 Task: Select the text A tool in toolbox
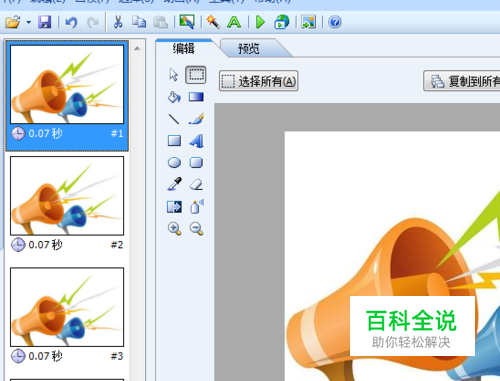[196, 141]
